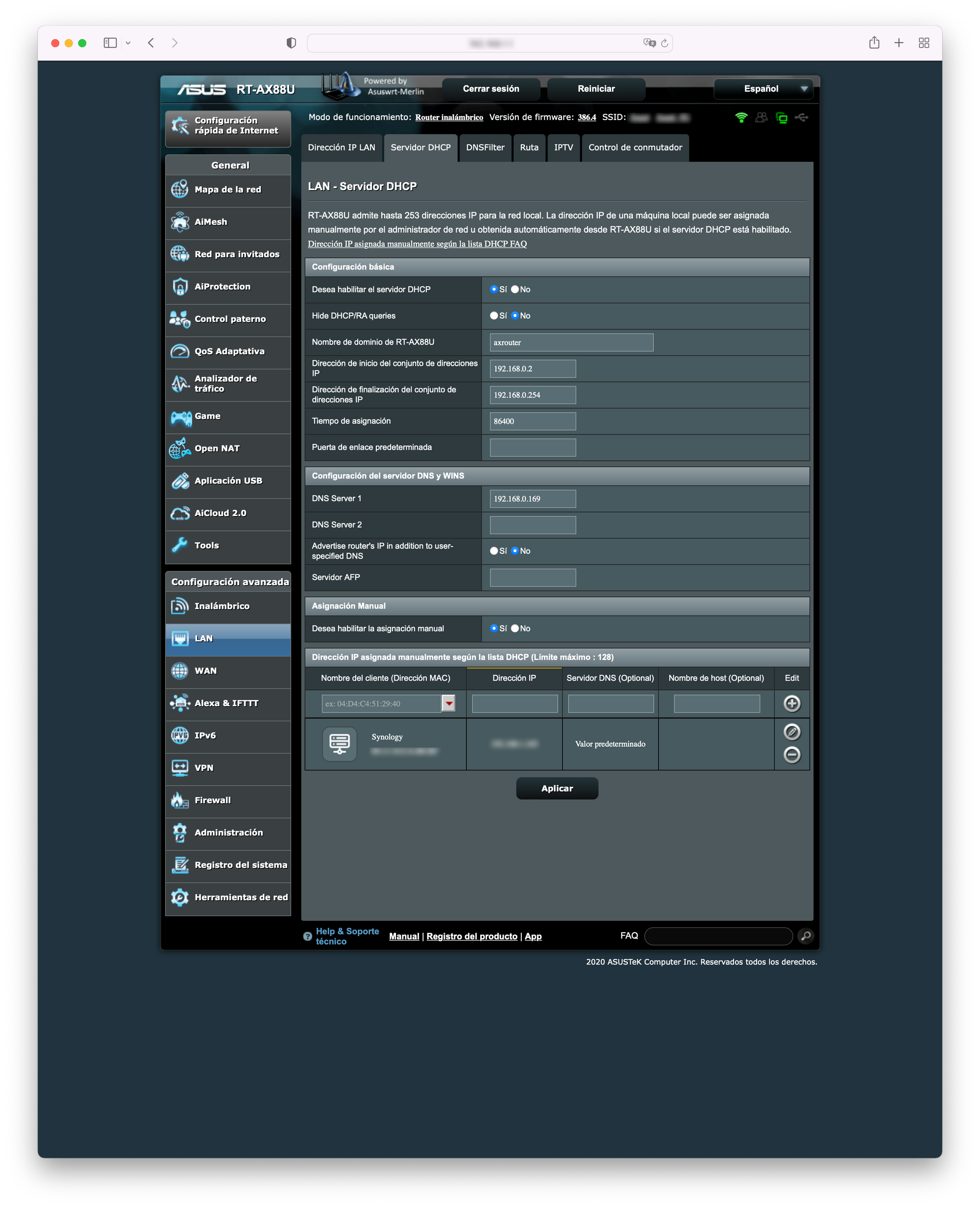Expand the MAC address client list arrow
Image resolution: width=980 pixels, height=1208 pixels.
coord(448,704)
